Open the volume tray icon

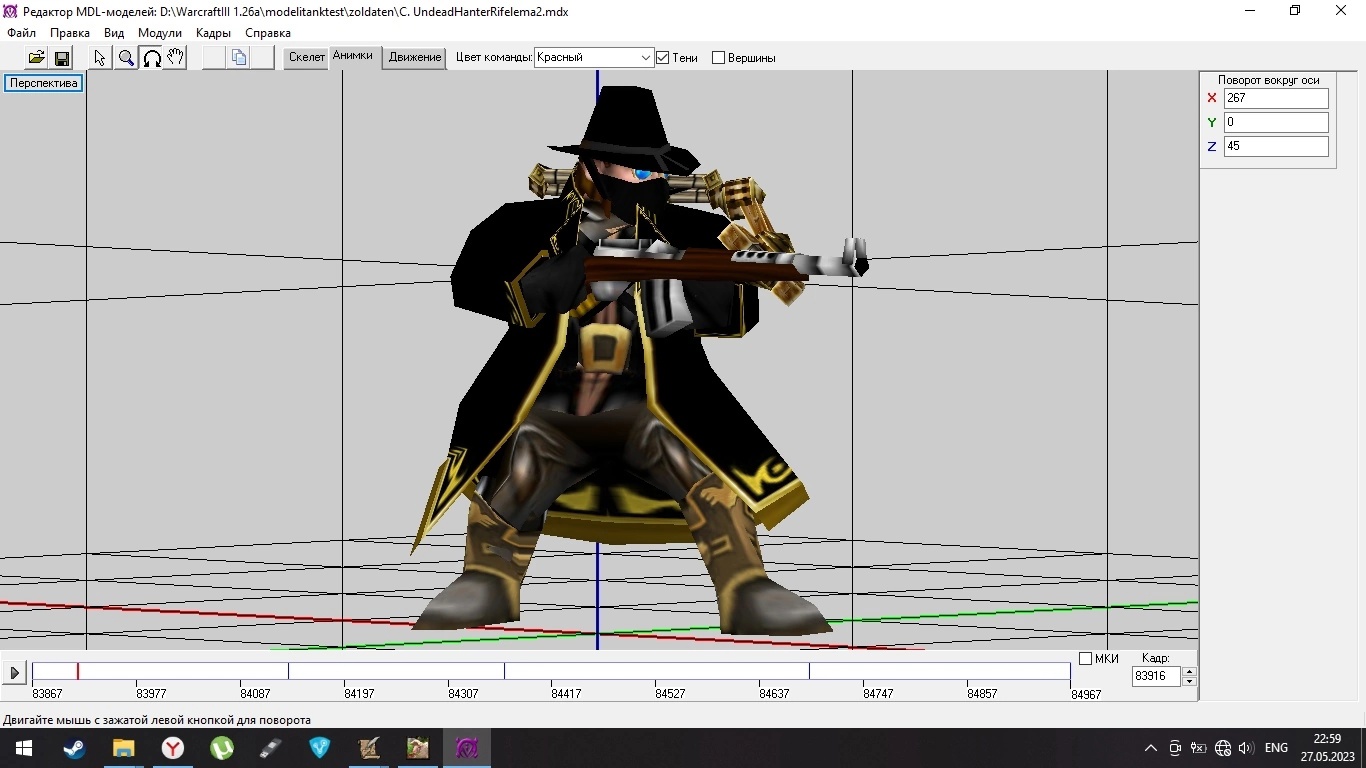pyautogui.click(x=1246, y=748)
